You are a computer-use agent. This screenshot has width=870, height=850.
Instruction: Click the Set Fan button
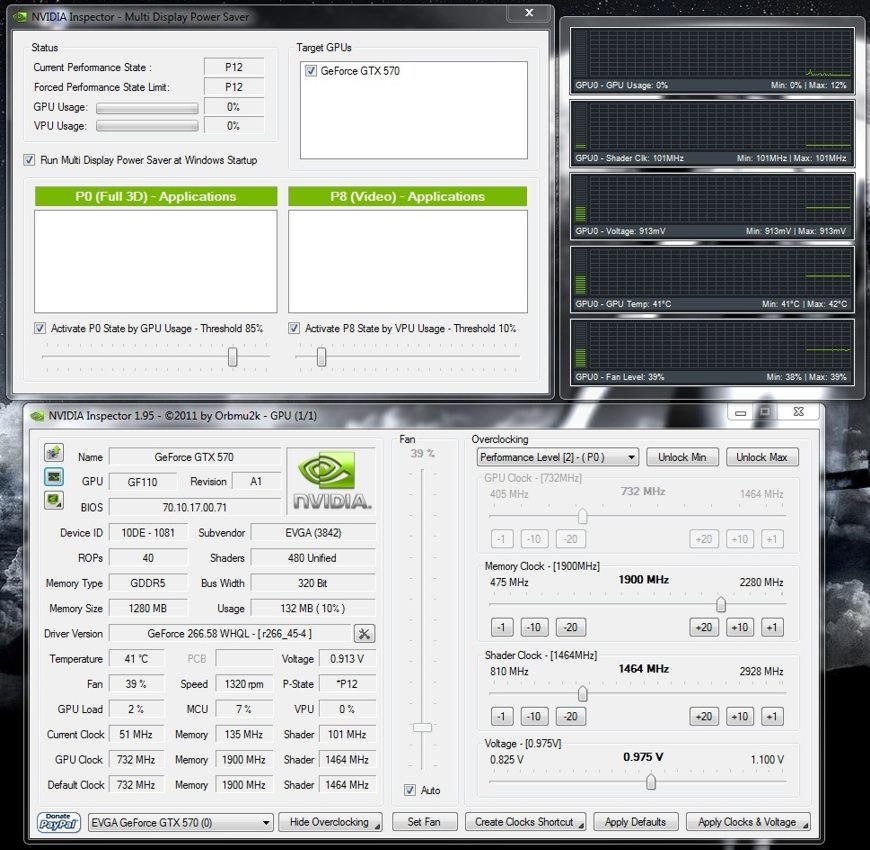tap(424, 822)
